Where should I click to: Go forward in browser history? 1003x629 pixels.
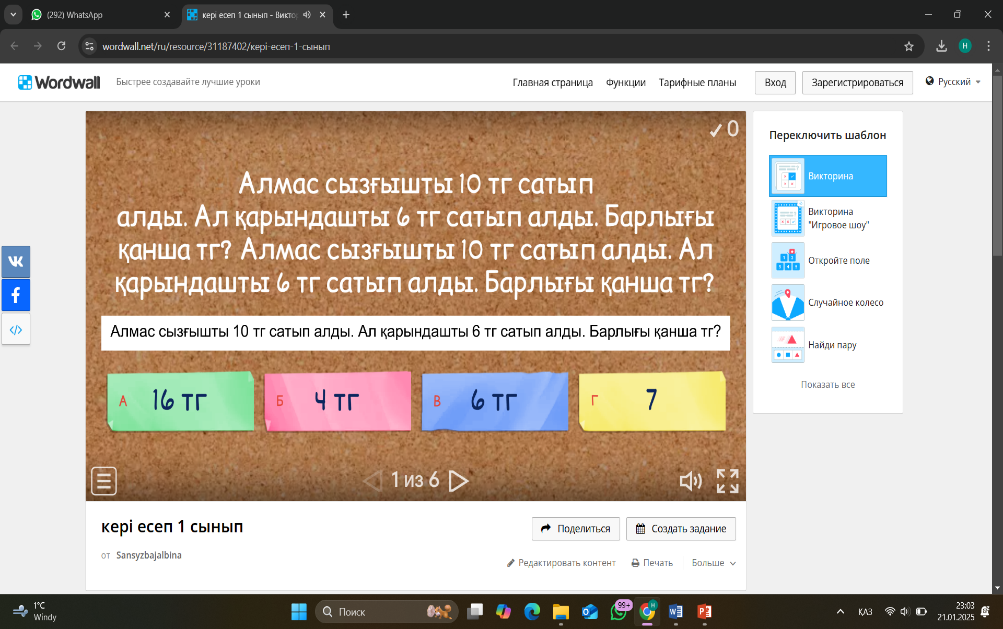(x=38, y=46)
